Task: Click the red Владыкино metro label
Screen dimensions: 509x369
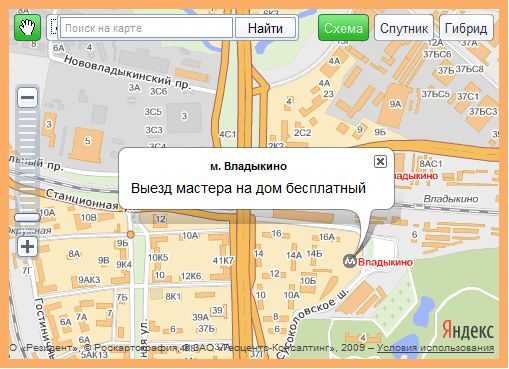Action: 385,262
